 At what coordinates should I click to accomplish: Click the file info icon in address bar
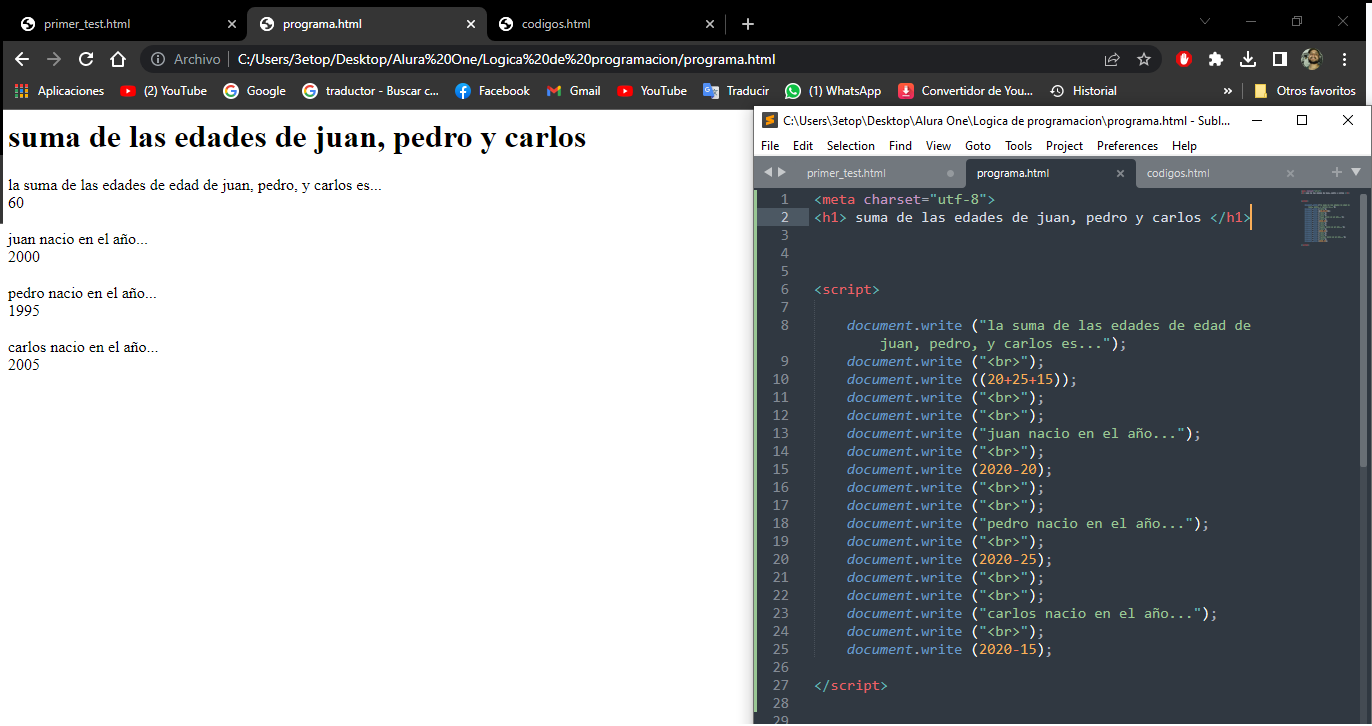[157, 59]
